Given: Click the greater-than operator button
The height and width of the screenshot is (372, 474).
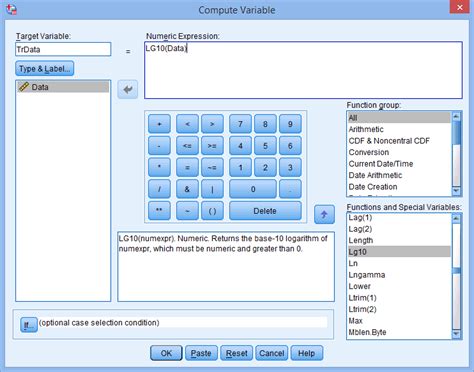Looking at the screenshot, I should [x=212, y=124].
